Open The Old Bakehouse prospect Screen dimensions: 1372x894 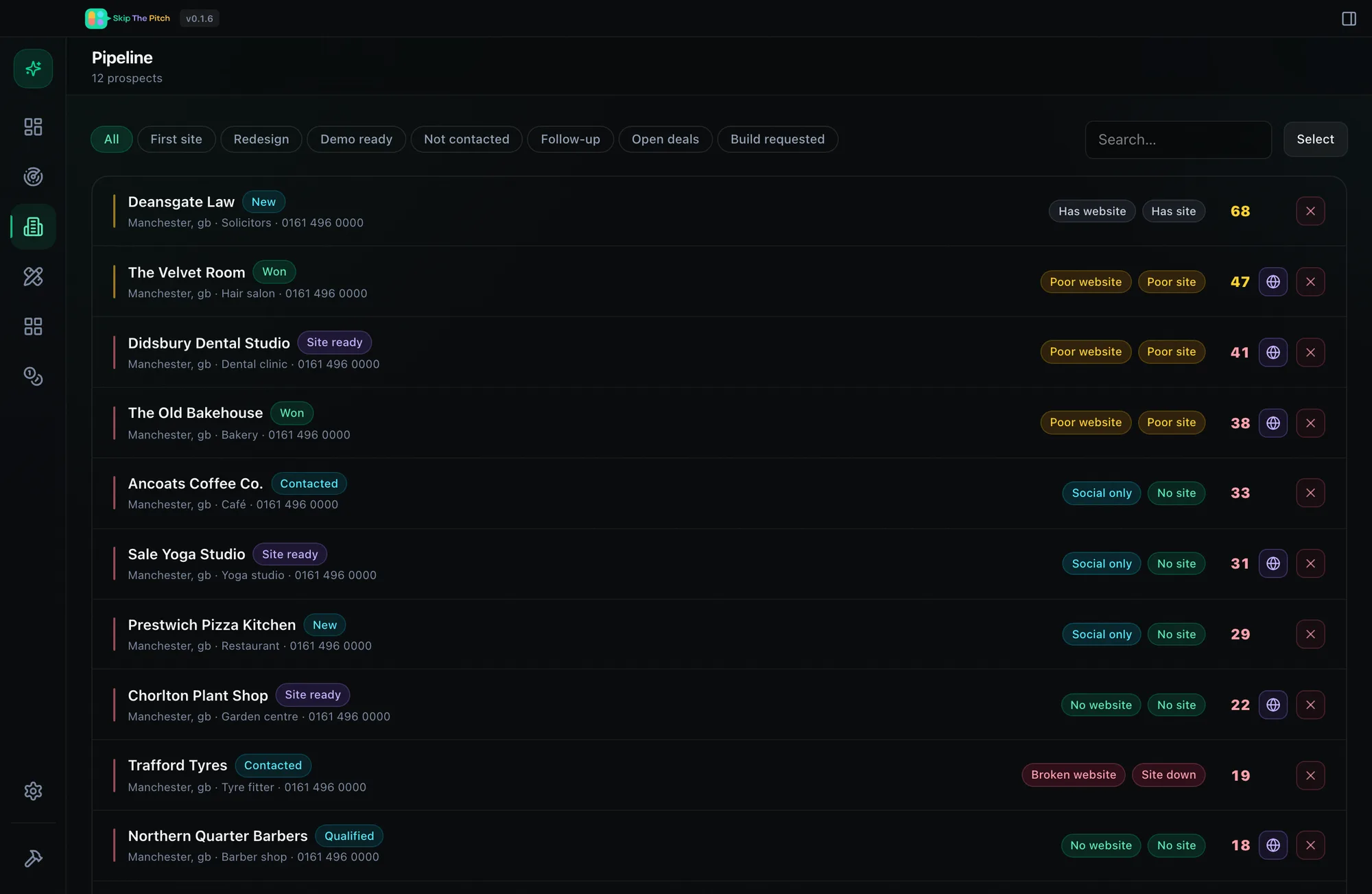coord(719,423)
